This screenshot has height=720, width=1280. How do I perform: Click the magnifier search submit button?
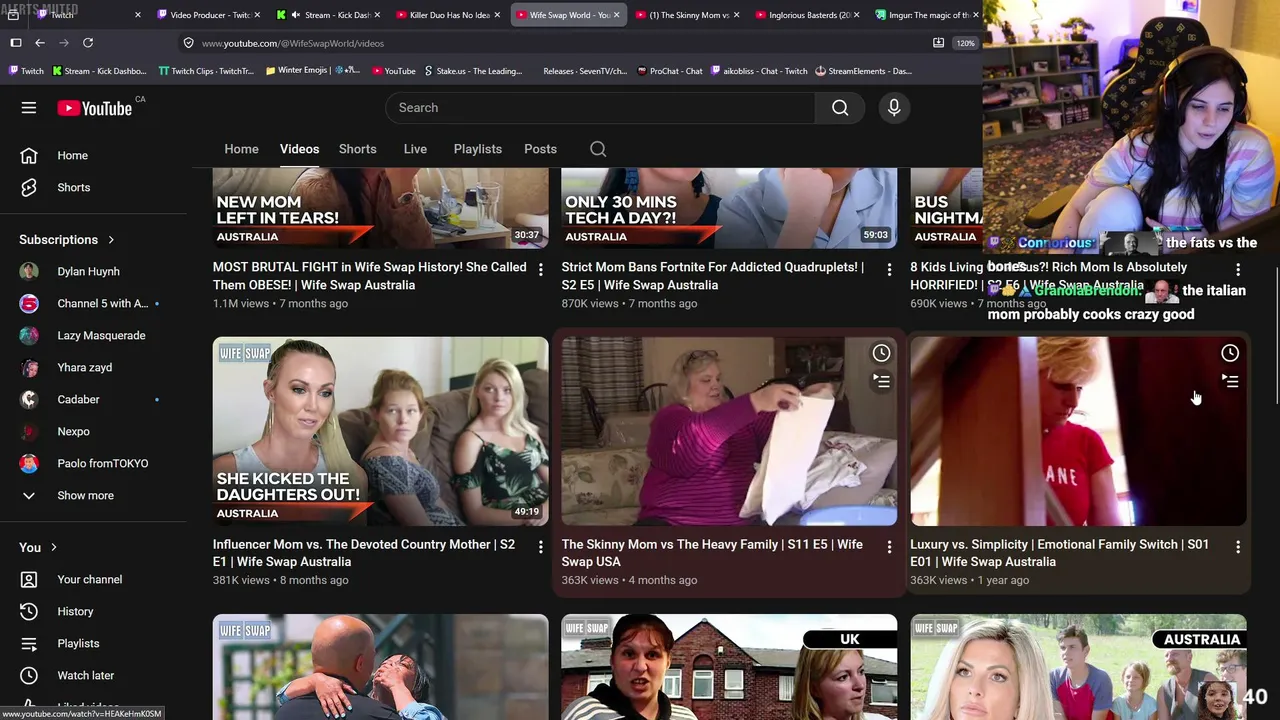click(840, 108)
